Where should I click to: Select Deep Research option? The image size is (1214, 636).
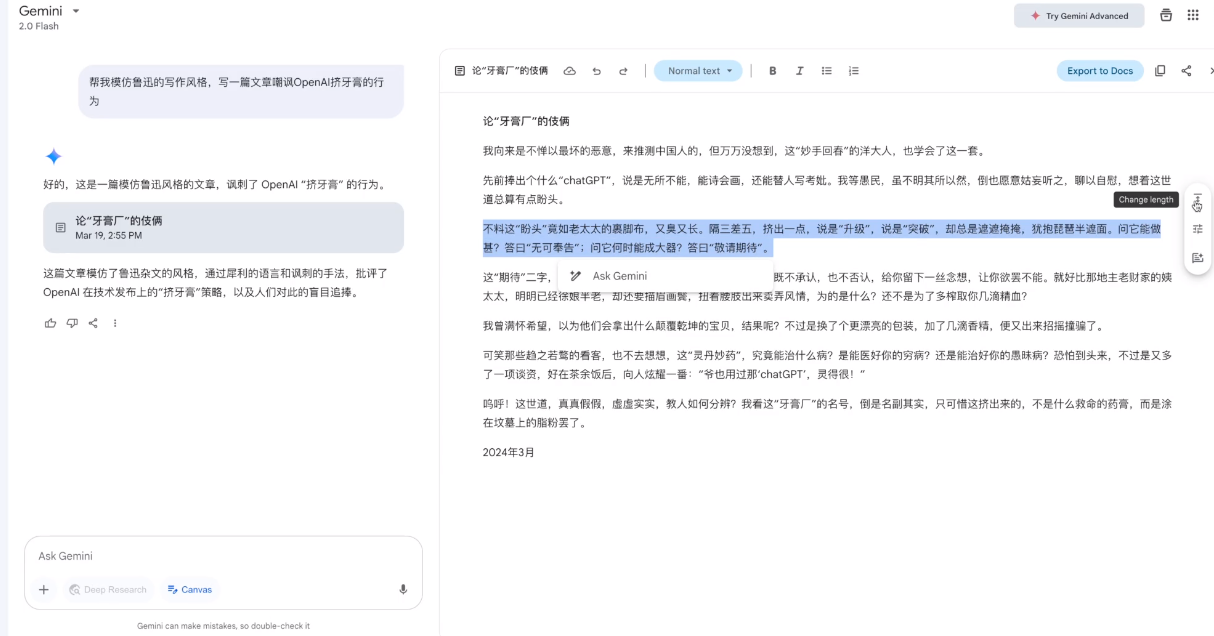(x=107, y=590)
